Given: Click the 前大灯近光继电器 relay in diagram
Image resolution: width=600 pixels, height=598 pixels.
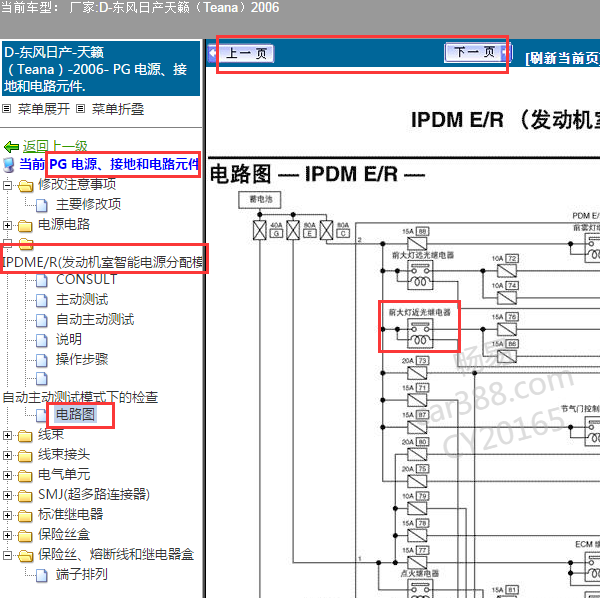Looking at the screenshot, I should tap(420, 335).
